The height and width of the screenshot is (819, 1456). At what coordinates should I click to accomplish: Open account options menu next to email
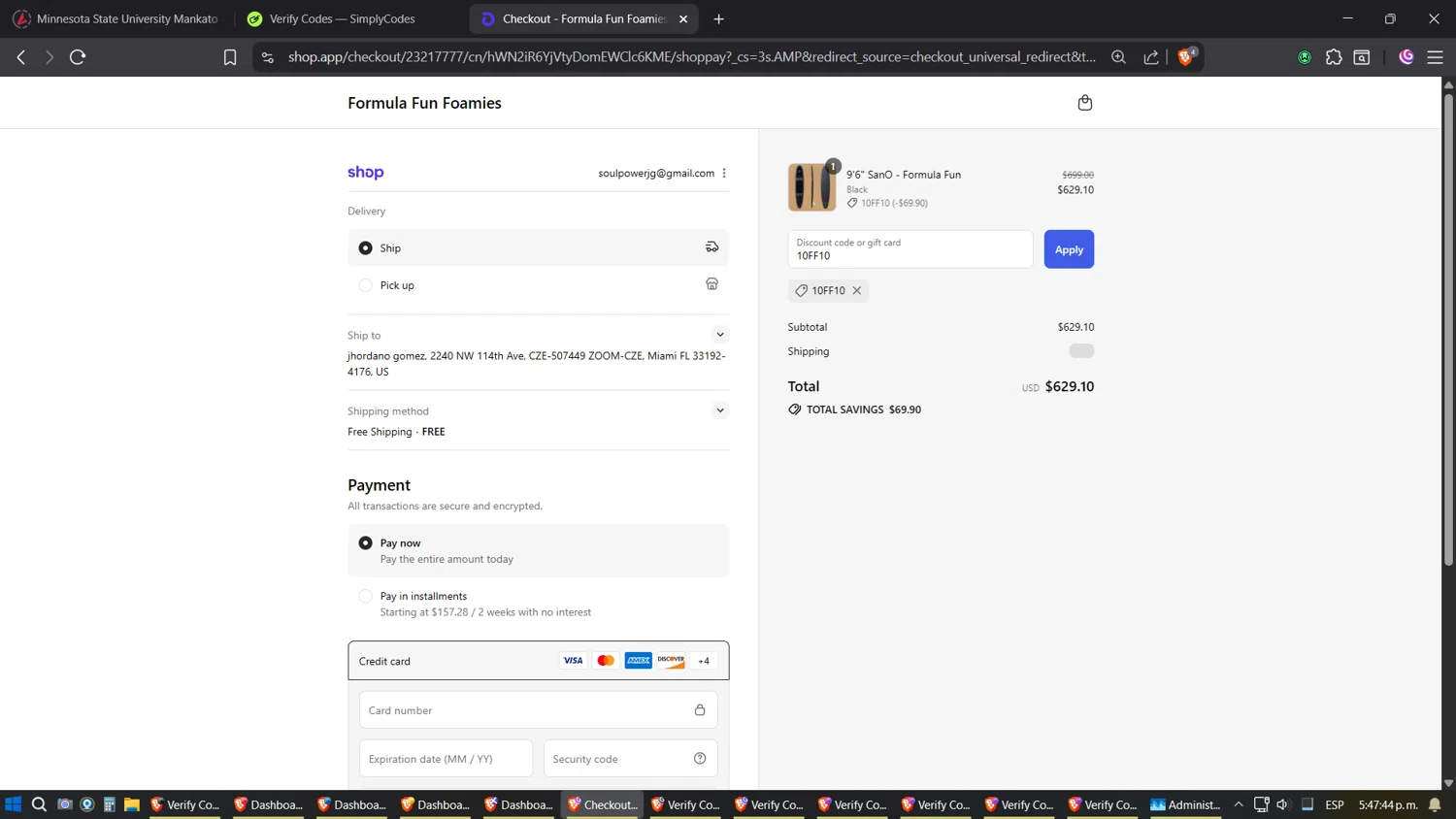(724, 173)
